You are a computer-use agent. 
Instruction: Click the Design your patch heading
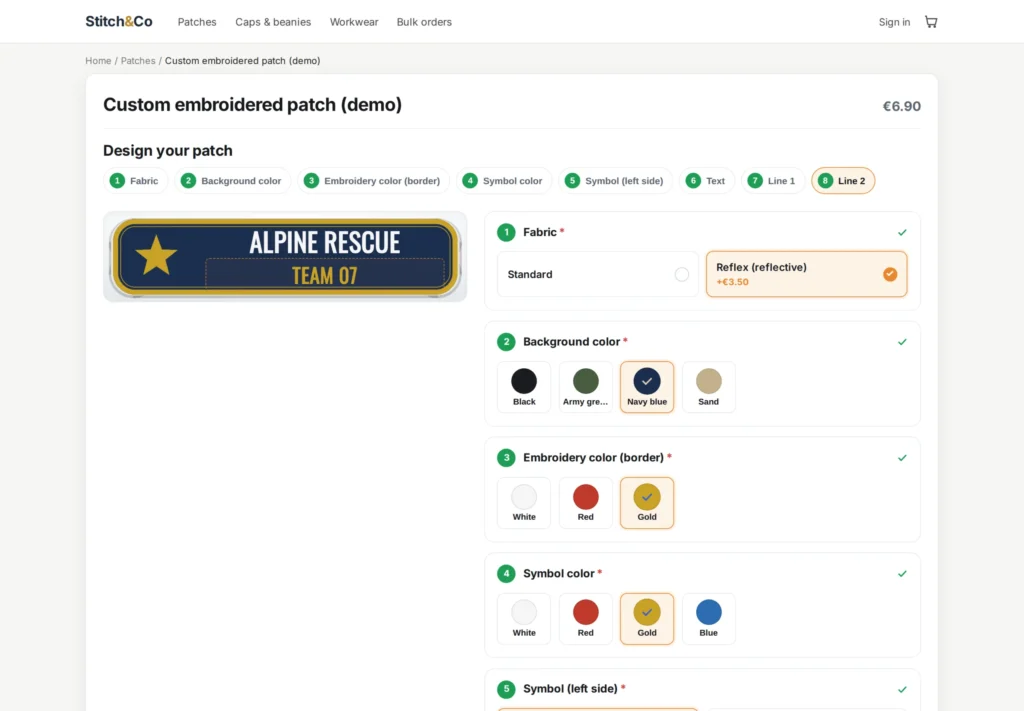click(x=168, y=151)
